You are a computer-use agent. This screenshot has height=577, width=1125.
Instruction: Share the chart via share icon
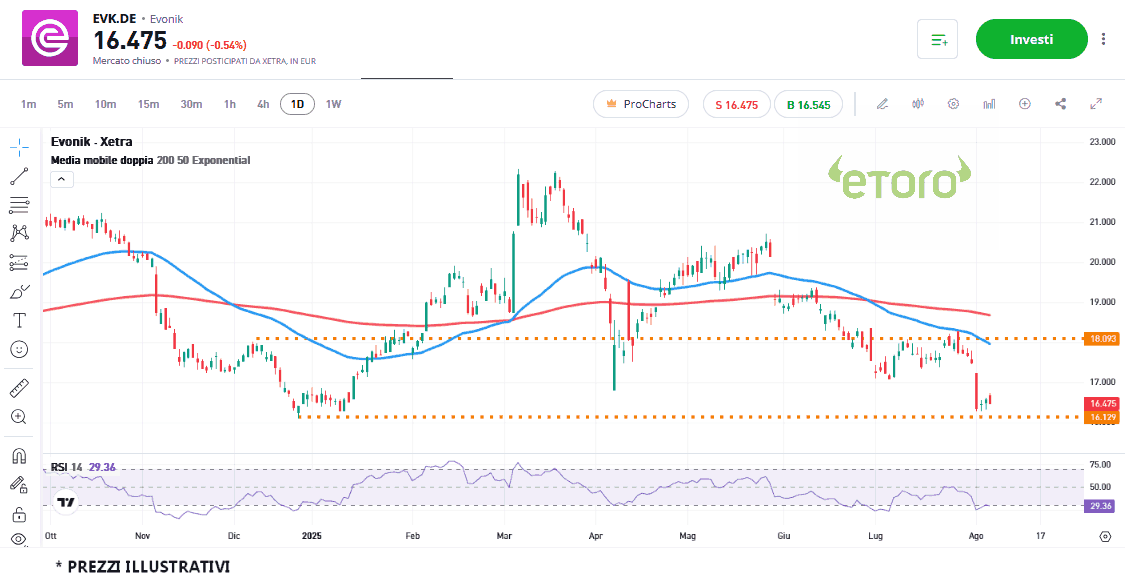pos(1061,104)
